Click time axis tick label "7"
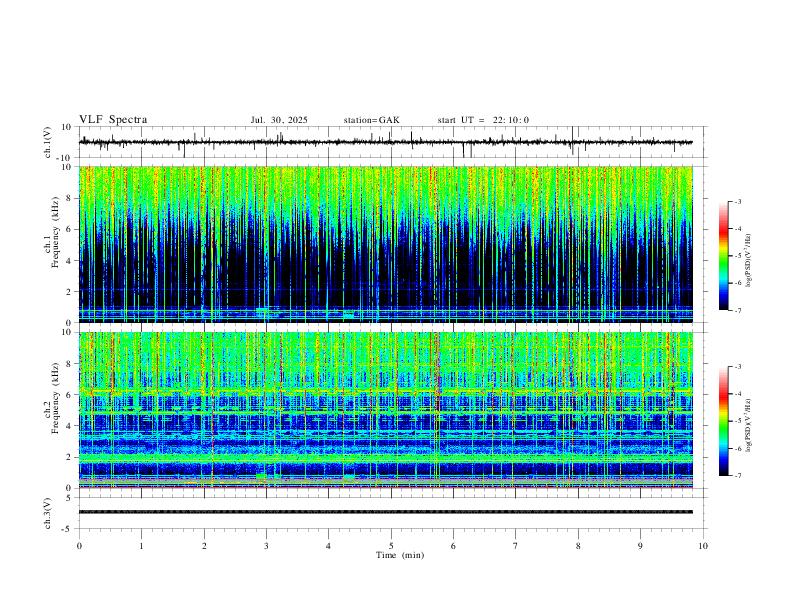792x612 pixels. (516, 546)
